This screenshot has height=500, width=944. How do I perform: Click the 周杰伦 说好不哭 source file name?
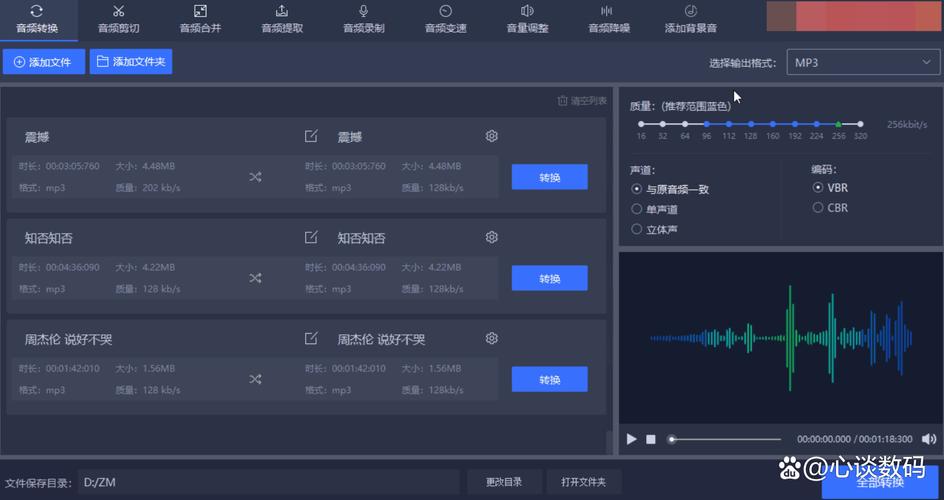[68, 339]
